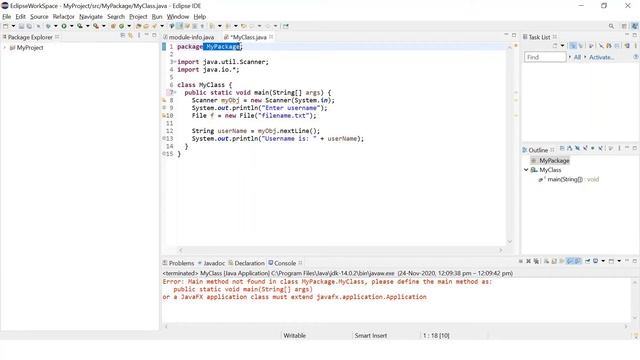The width and height of the screenshot is (640, 360).
Task: Open the Package Explorer view menu
Action: tap(139, 36)
